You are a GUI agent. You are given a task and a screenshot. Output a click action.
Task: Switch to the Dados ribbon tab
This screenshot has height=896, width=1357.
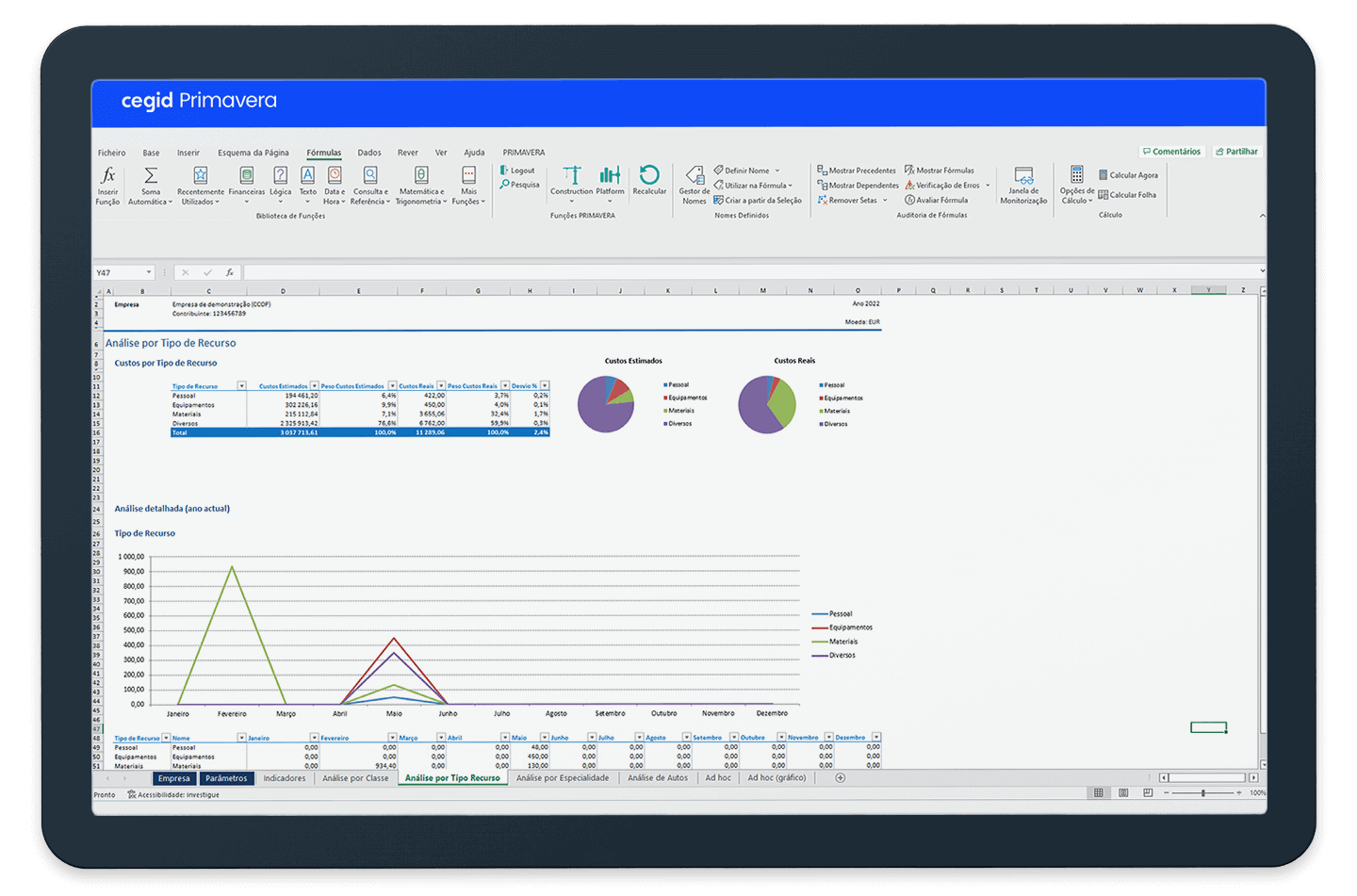(x=369, y=153)
